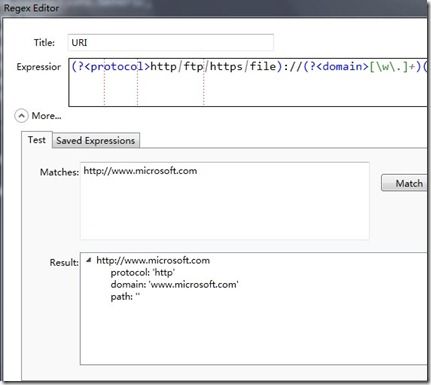Click inside the Expression regex box
Screen dimensions: 431x385
[248, 82]
